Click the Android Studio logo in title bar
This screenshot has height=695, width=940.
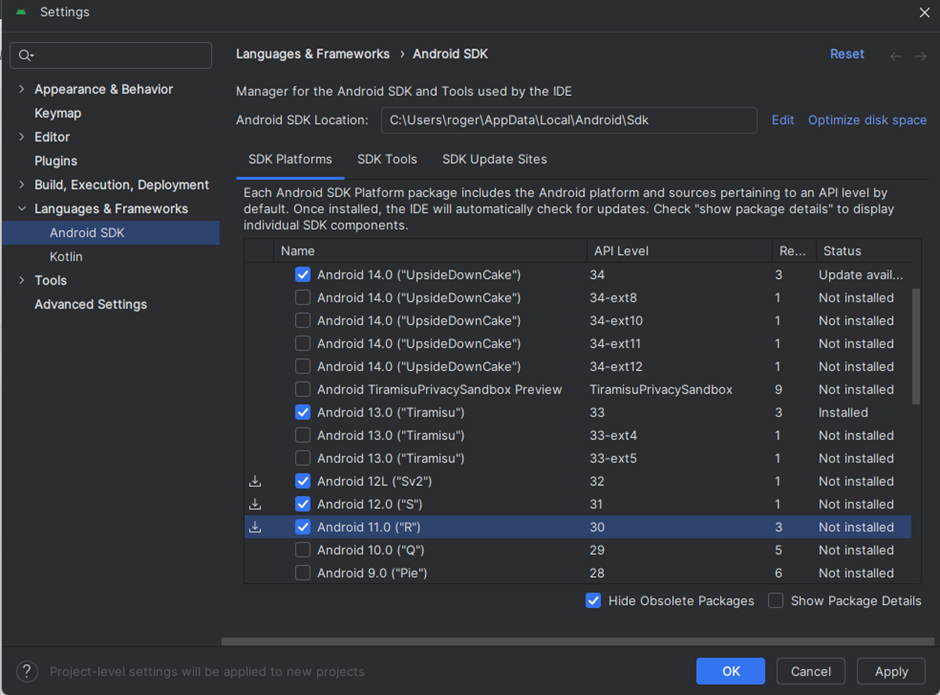coord(21,11)
